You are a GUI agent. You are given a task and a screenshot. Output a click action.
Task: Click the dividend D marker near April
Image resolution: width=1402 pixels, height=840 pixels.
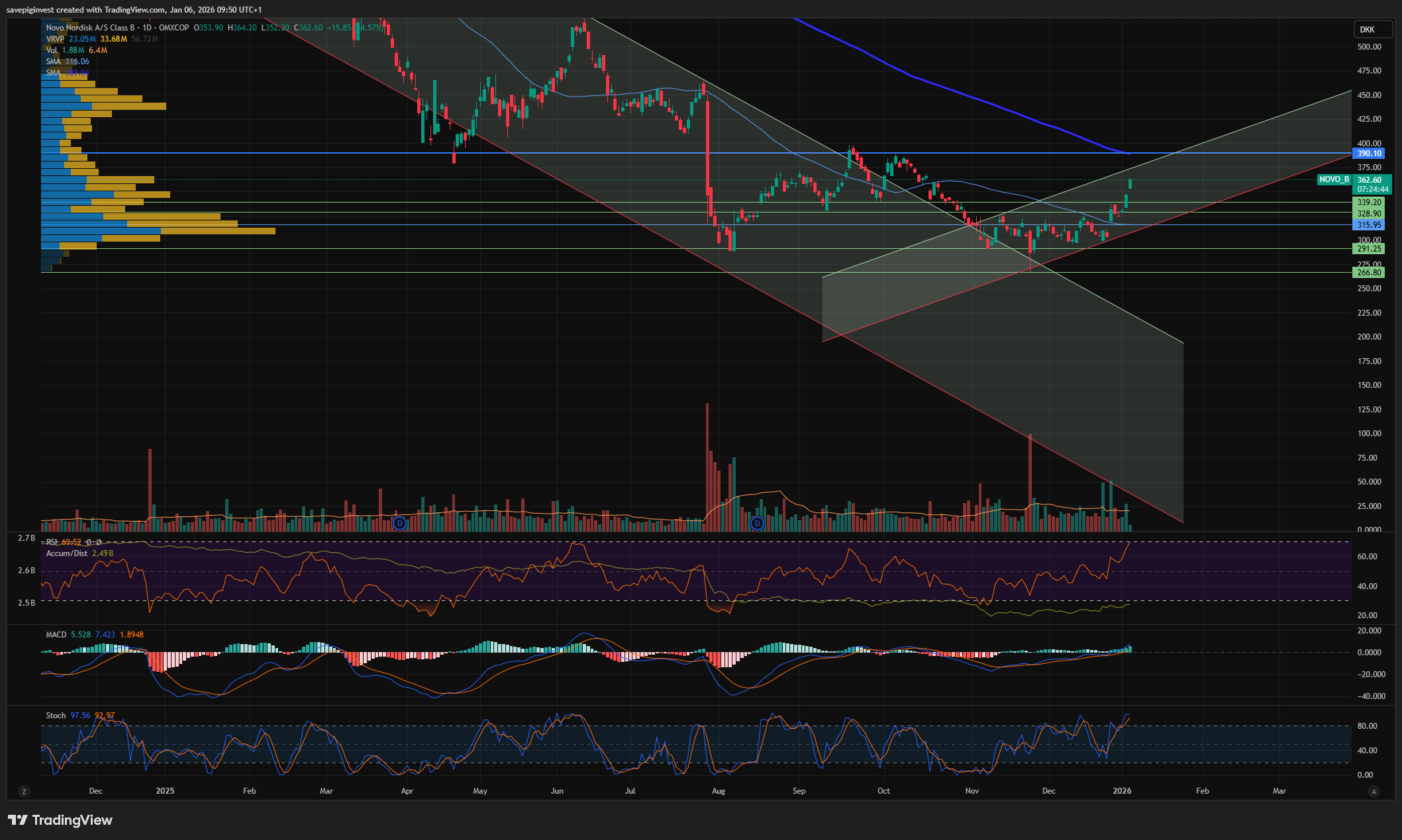[x=399, y=524]
